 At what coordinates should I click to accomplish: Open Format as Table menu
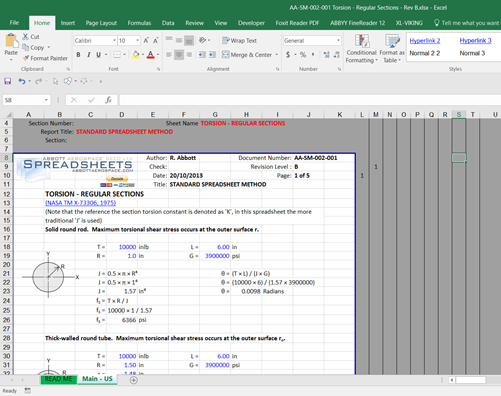click(392, 49)
